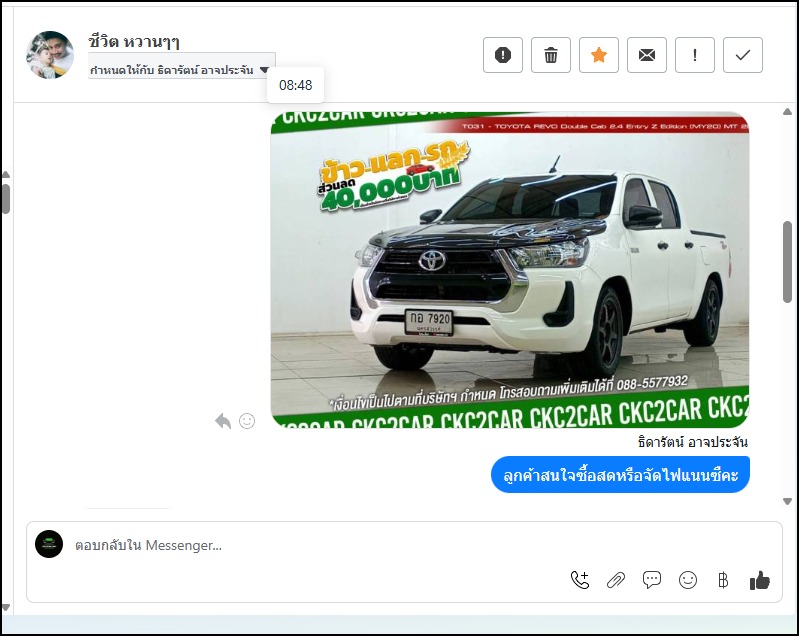
Task: Delete conversation using trash can icon
Action: click(x=551, y=55)
